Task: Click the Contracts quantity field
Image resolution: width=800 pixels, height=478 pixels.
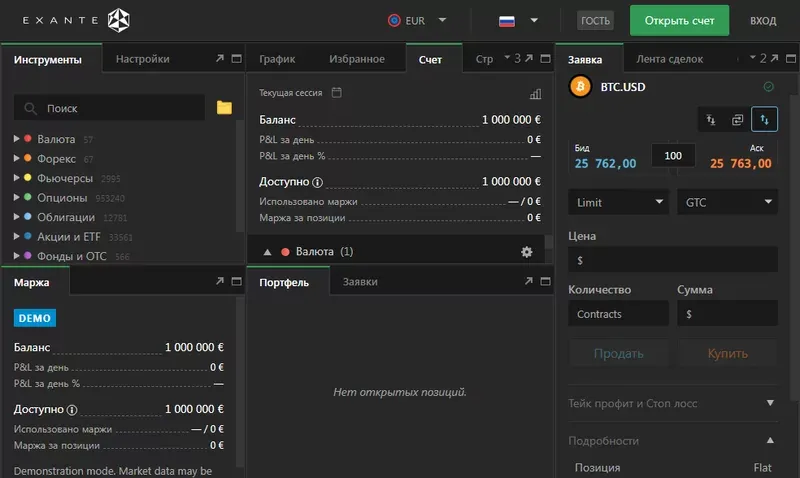Action: pyautogui.click(x=618, y=313)
